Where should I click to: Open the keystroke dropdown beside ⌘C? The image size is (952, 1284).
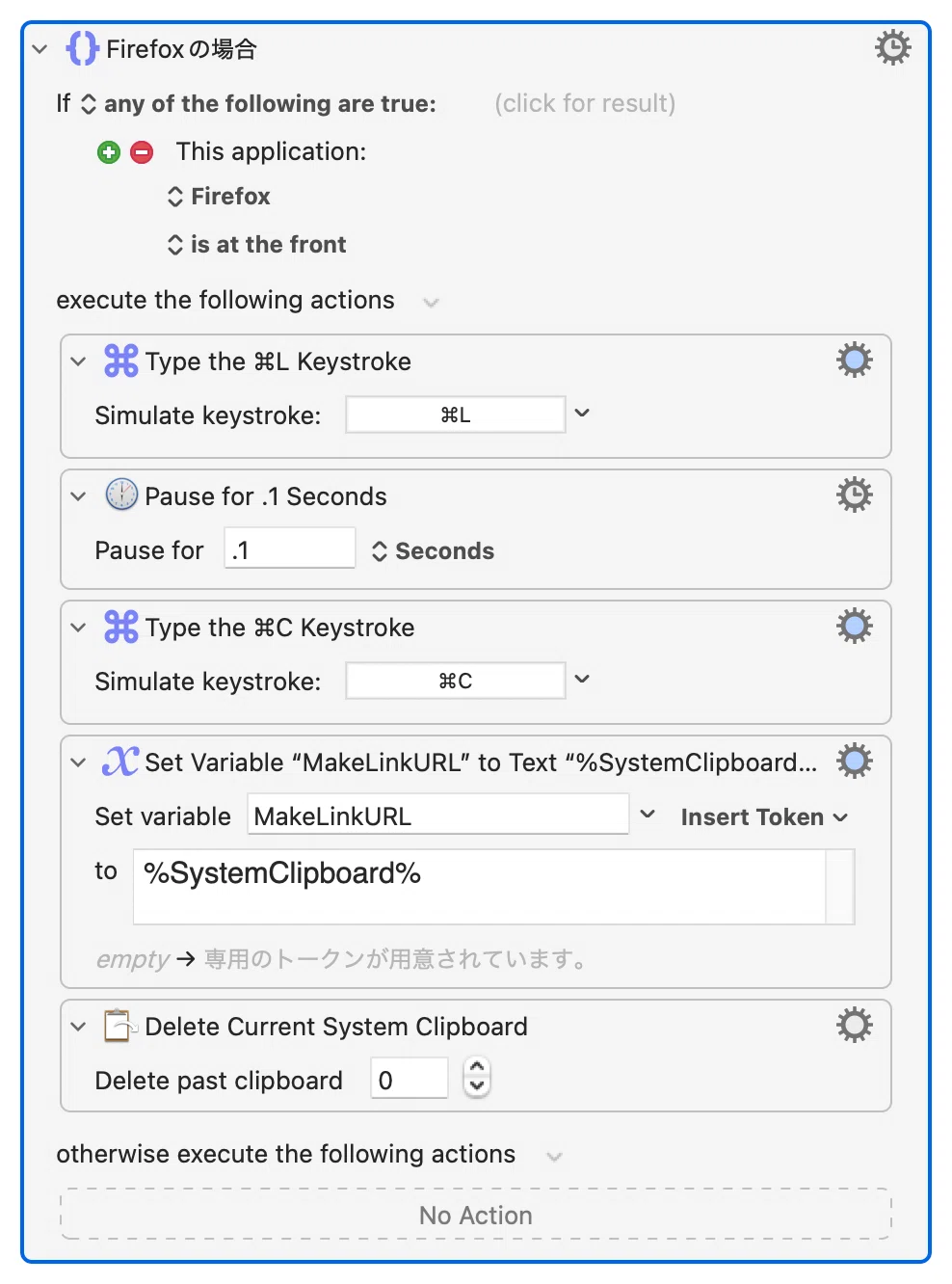582,679
